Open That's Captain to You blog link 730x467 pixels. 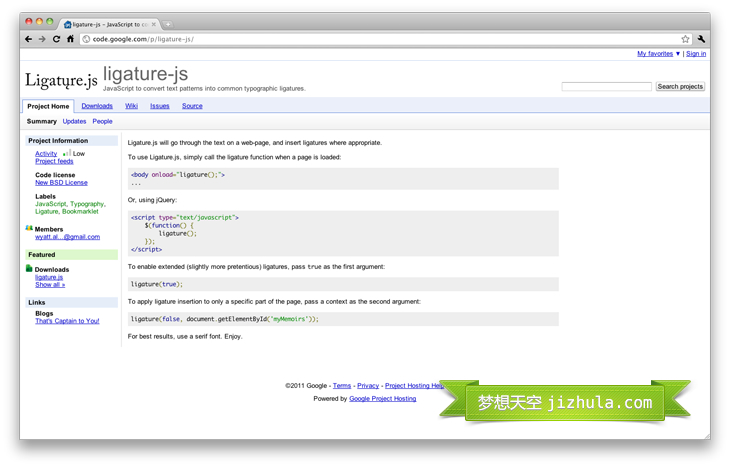point(68,321)
